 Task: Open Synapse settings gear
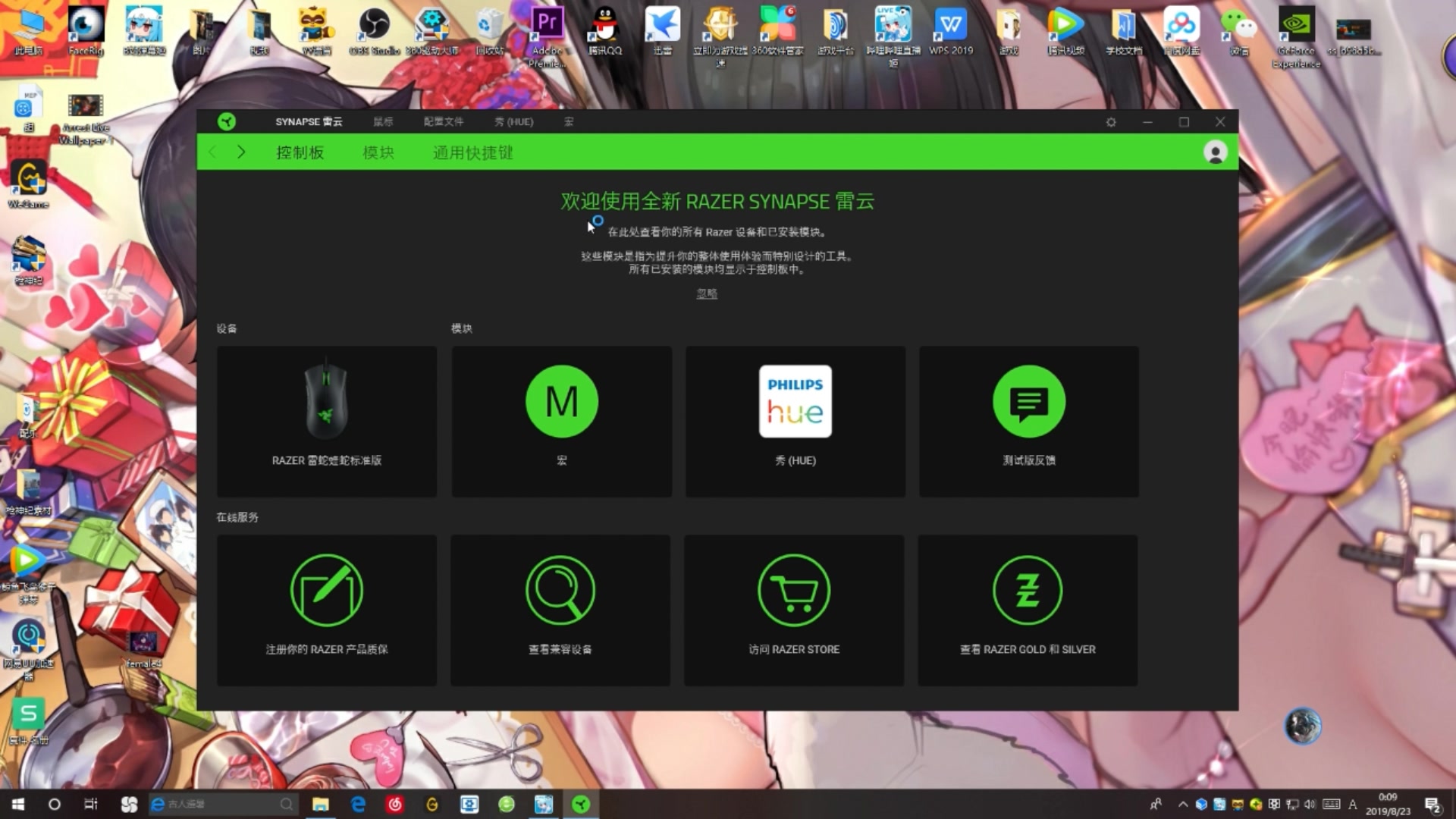coord(1111,122)
